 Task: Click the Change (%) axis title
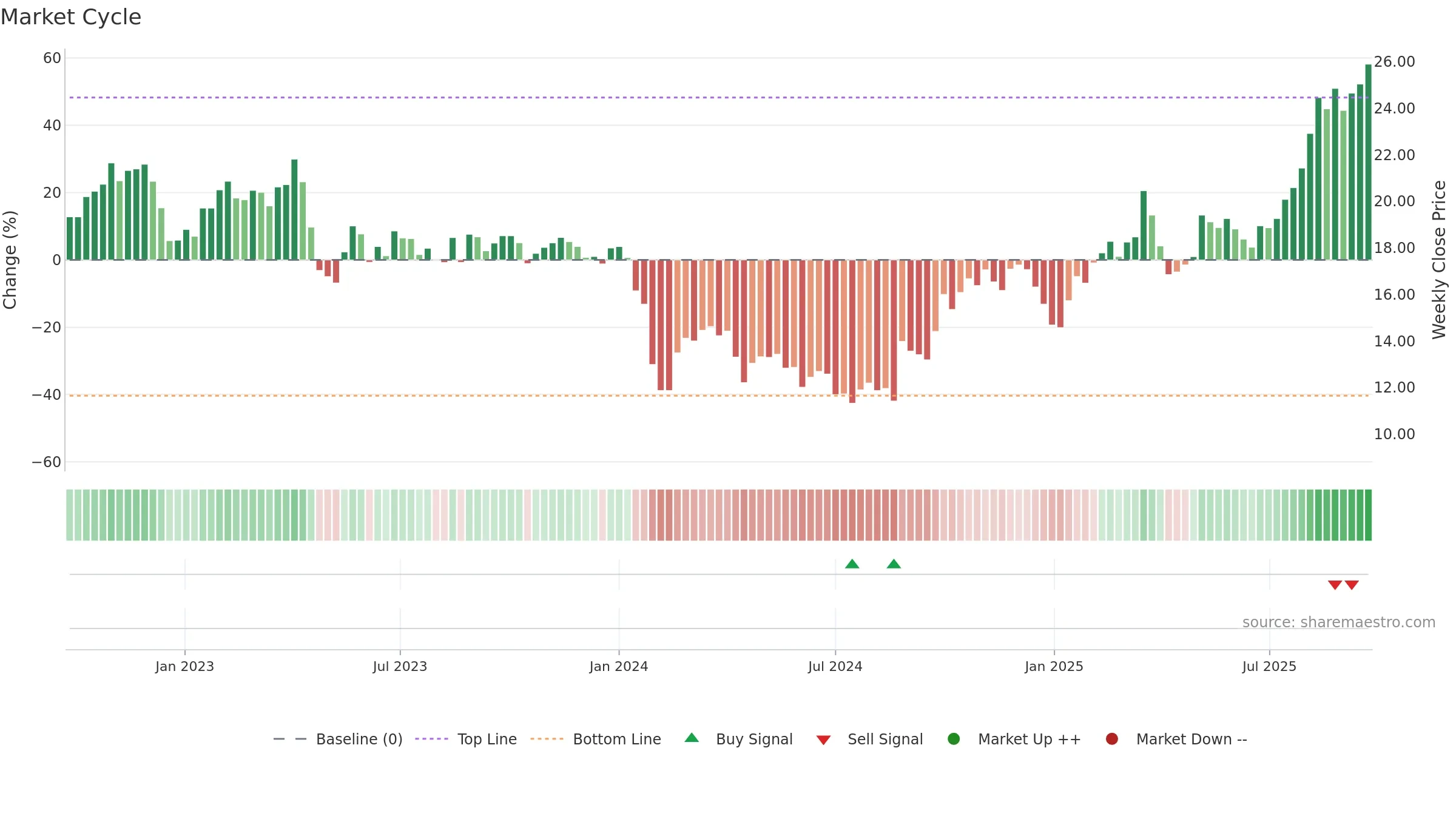click(10, 260)
